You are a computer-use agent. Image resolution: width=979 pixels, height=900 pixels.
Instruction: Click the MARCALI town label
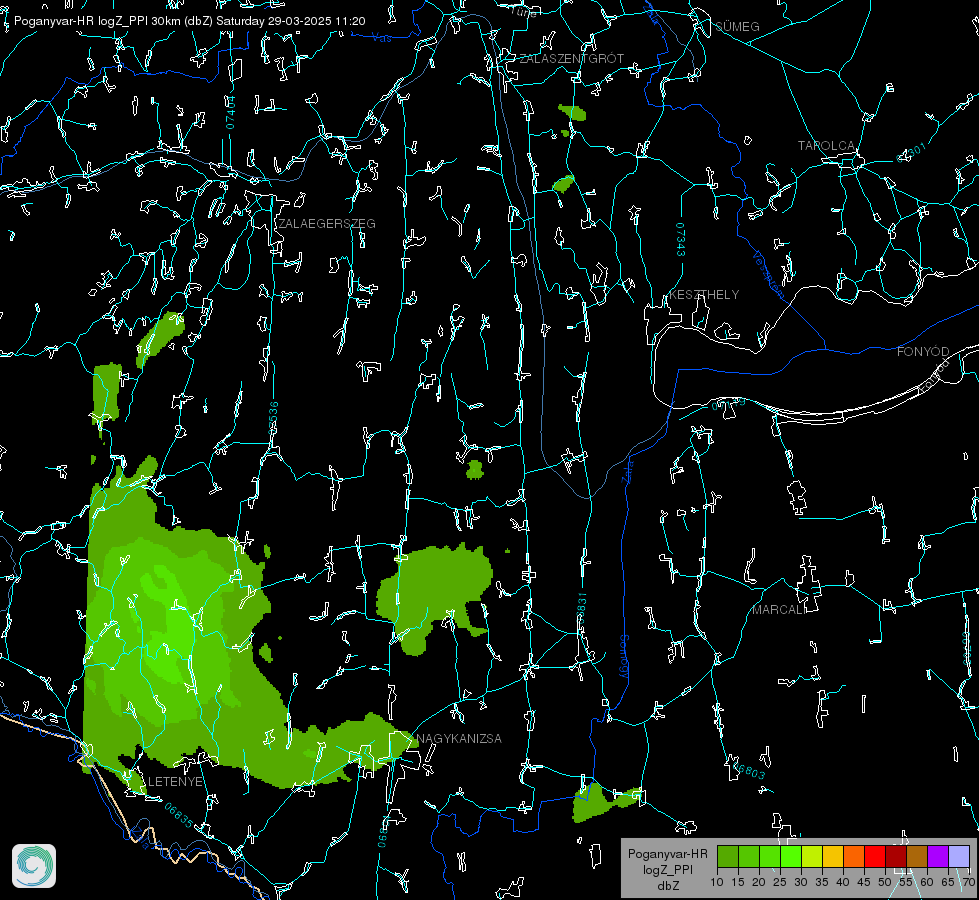(779, 610)
